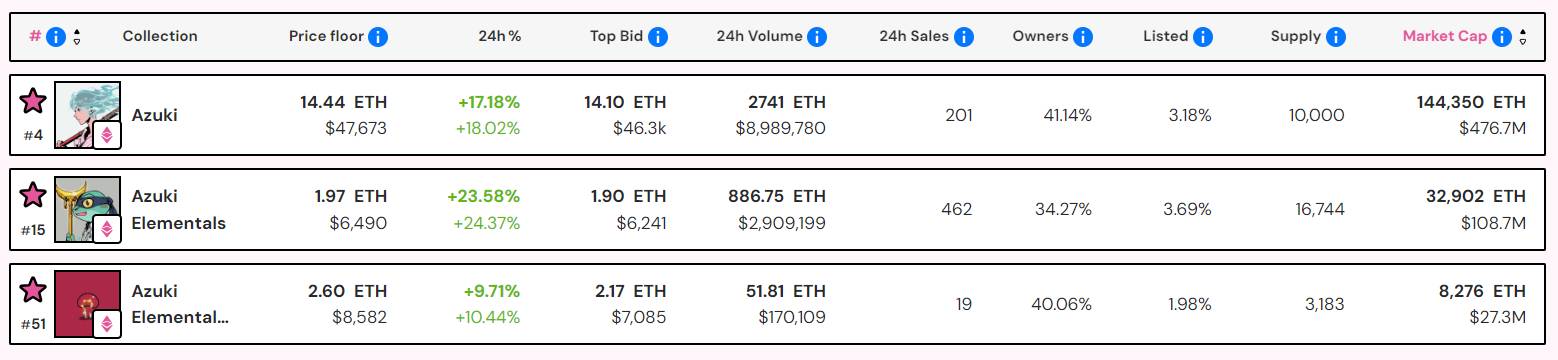
Task: Sort by rank using # column arrows
Action: pyautogui.click(x=77, y=37)
